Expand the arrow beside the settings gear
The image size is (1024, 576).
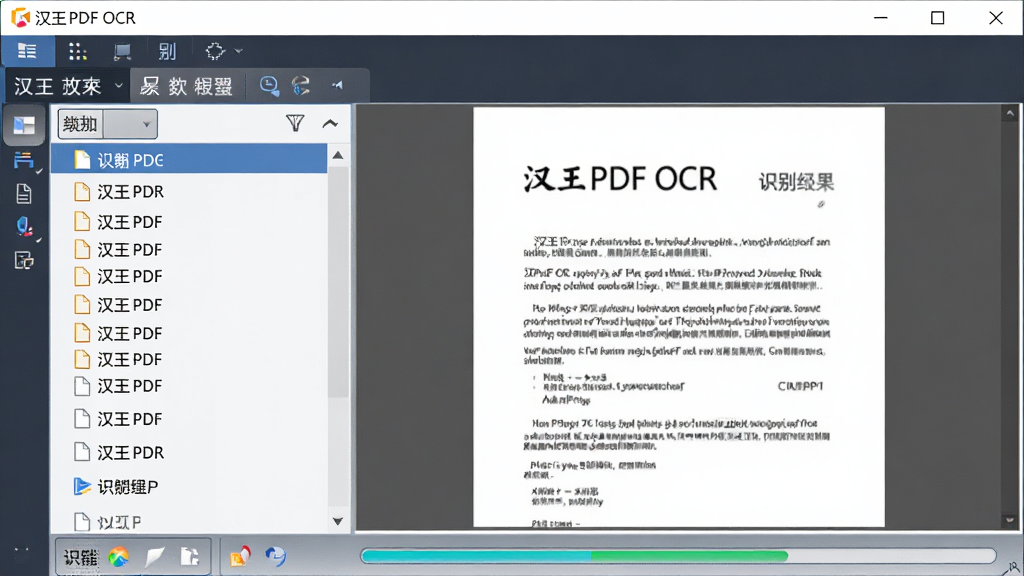[239, 51]
